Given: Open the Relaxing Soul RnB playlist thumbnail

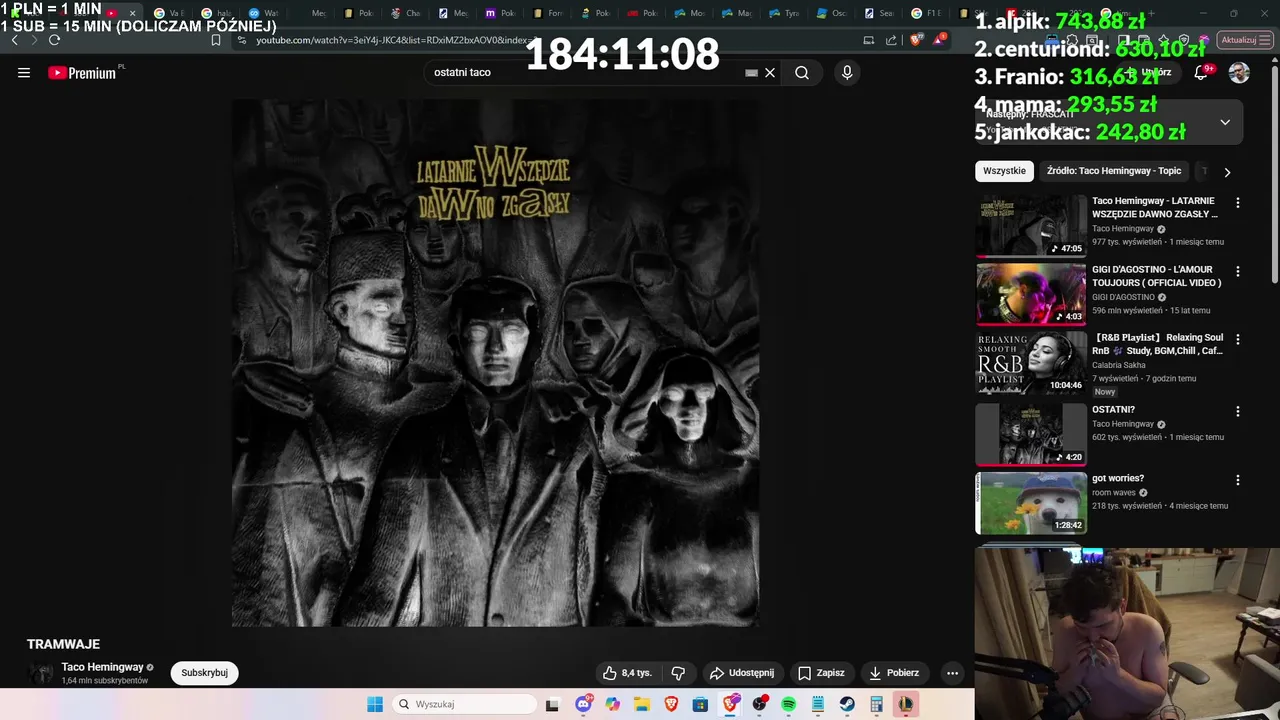Looking at the screenshot, I should tap(1031, 362).
